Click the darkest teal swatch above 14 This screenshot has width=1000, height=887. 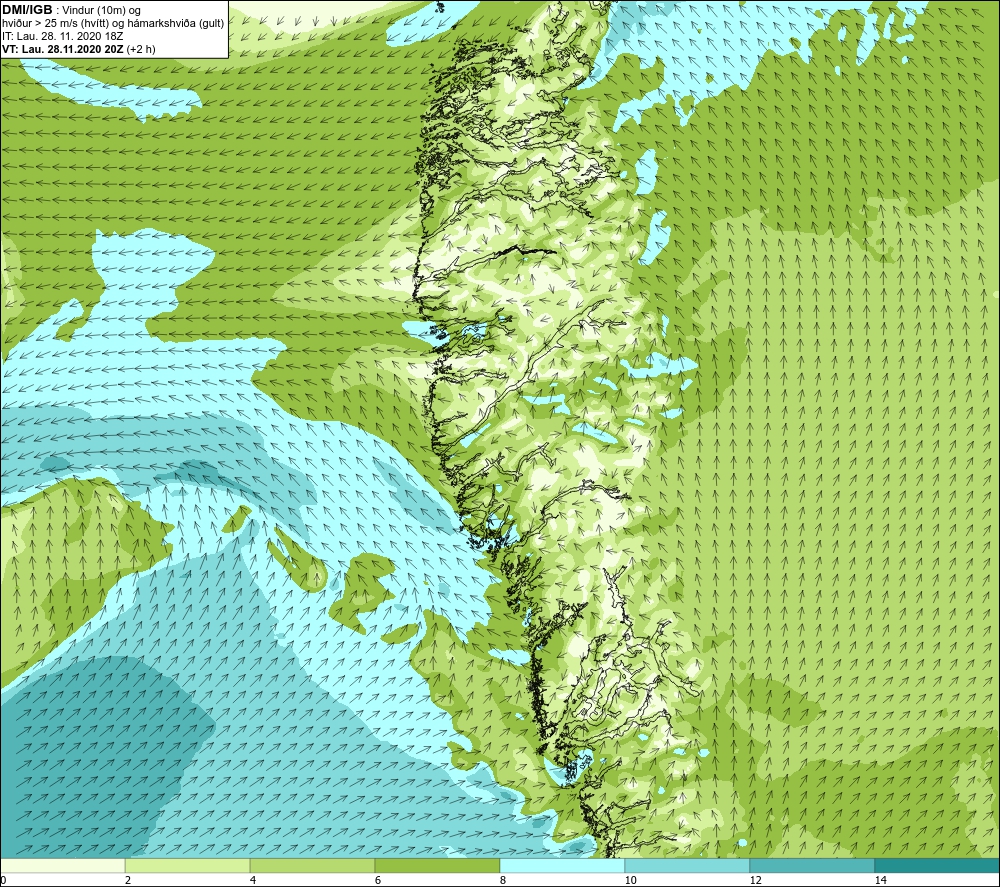pyautogui.click(x=937, y=865)
